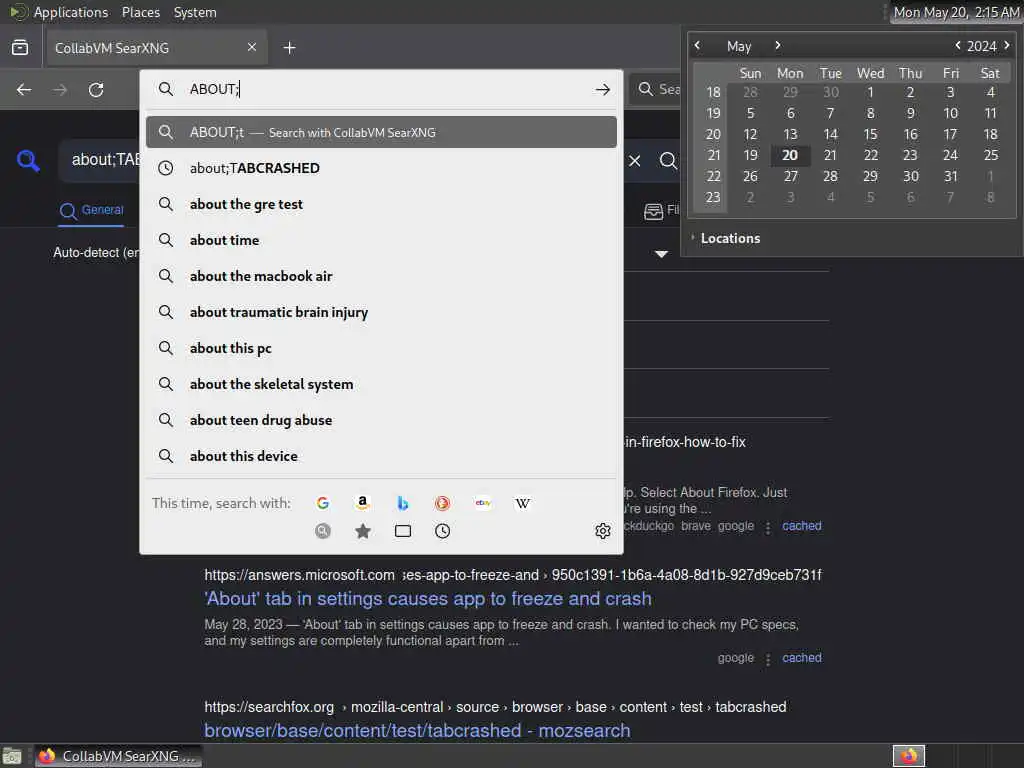Click CollabVM SearXNG taskbar window button
This screenshot has width=1024, height=768.
pos(118,756)
